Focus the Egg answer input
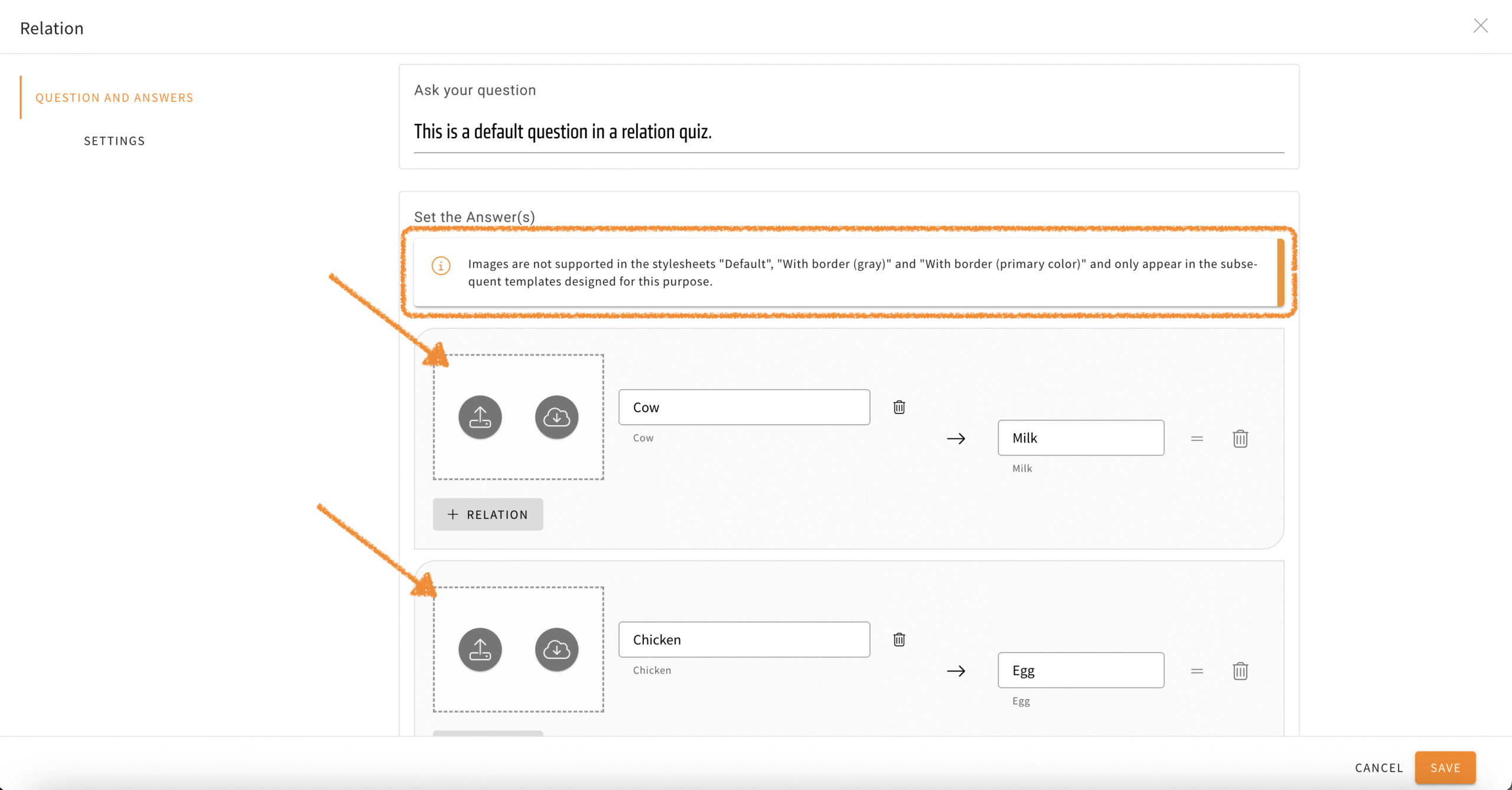Screen dimensions: 1512x790 click(1080, 671)
